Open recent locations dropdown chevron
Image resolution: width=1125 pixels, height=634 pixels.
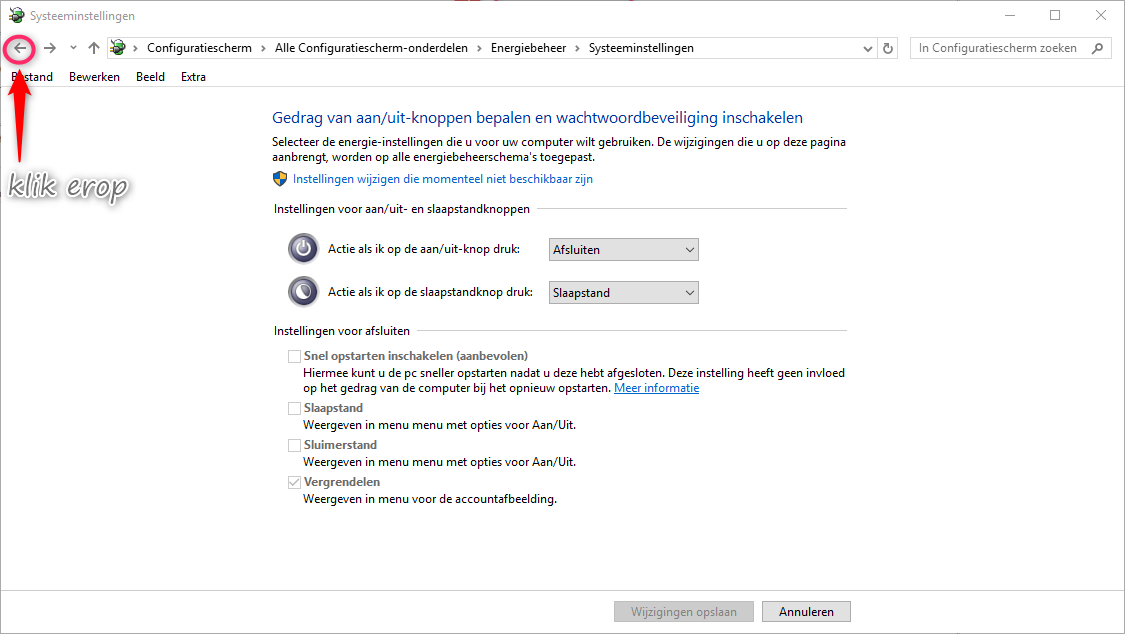(x=73, y=48)
